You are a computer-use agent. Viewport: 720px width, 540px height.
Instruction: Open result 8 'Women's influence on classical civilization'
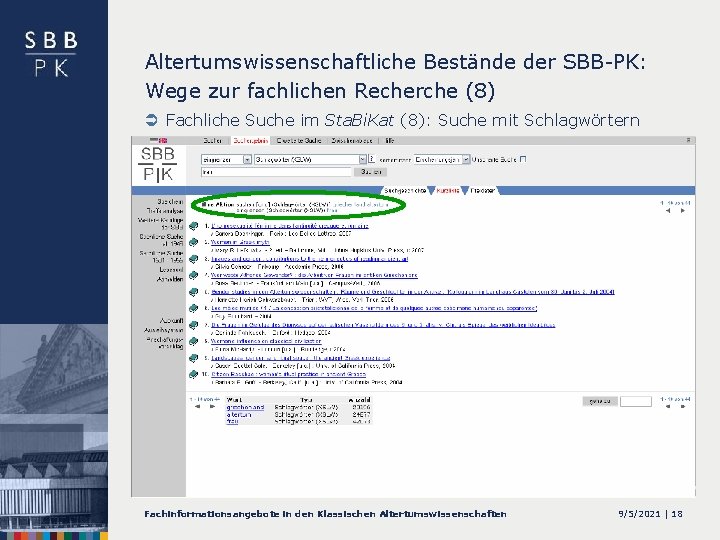pos(266,342)
